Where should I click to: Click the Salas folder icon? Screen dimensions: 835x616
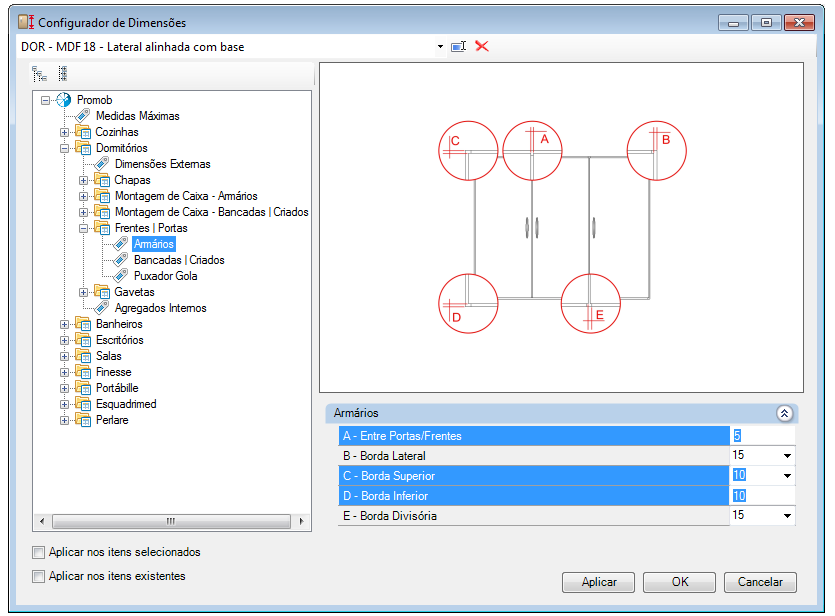tap(83, 356)
